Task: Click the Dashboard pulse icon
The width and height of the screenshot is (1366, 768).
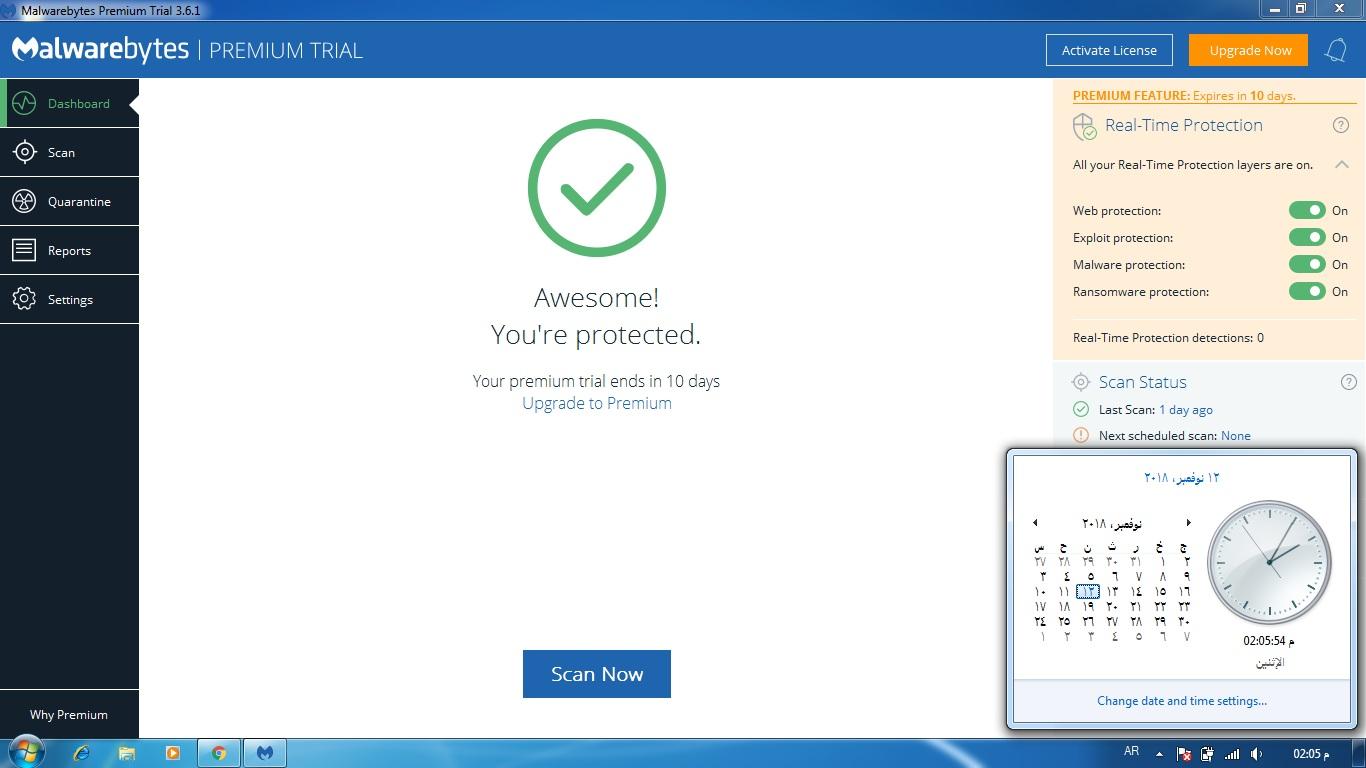Action: tap(24, 103)
